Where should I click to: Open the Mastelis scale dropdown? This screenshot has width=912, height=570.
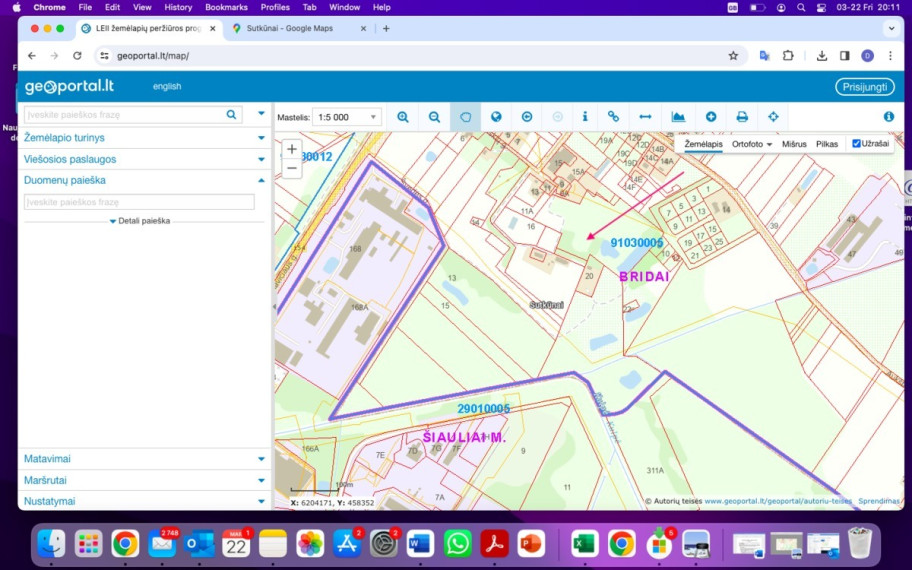coord(347,117)
